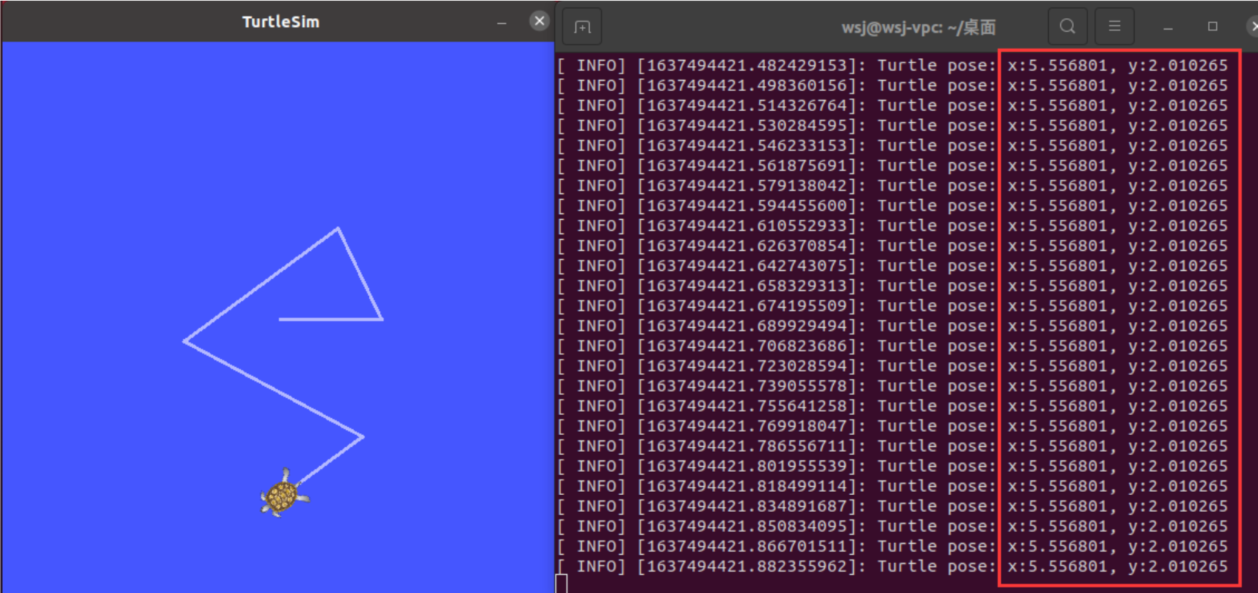Image resolution: width=1258 pixels, height=593 pixels.
Task: Select log line with timestamp 1637494421.755641258
Action: 893,406
